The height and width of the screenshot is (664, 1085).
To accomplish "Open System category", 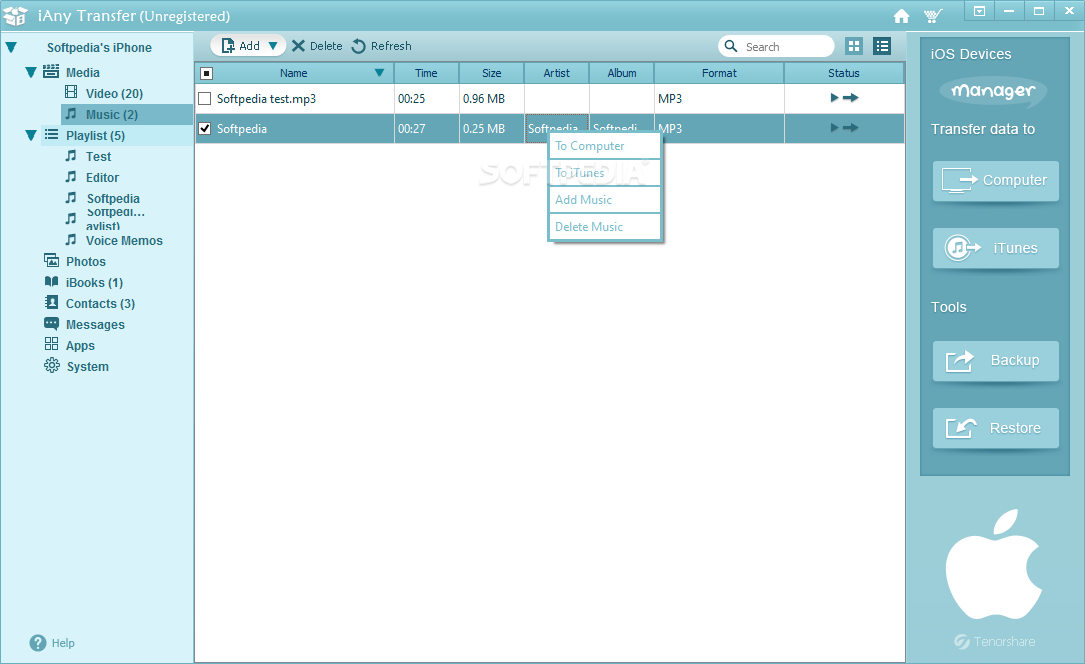I will pos(87,367).
